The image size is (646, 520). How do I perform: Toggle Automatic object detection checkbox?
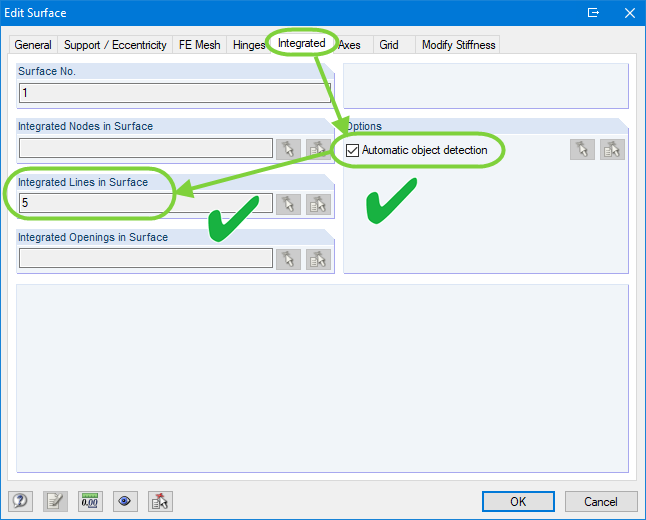coord(352,150)
